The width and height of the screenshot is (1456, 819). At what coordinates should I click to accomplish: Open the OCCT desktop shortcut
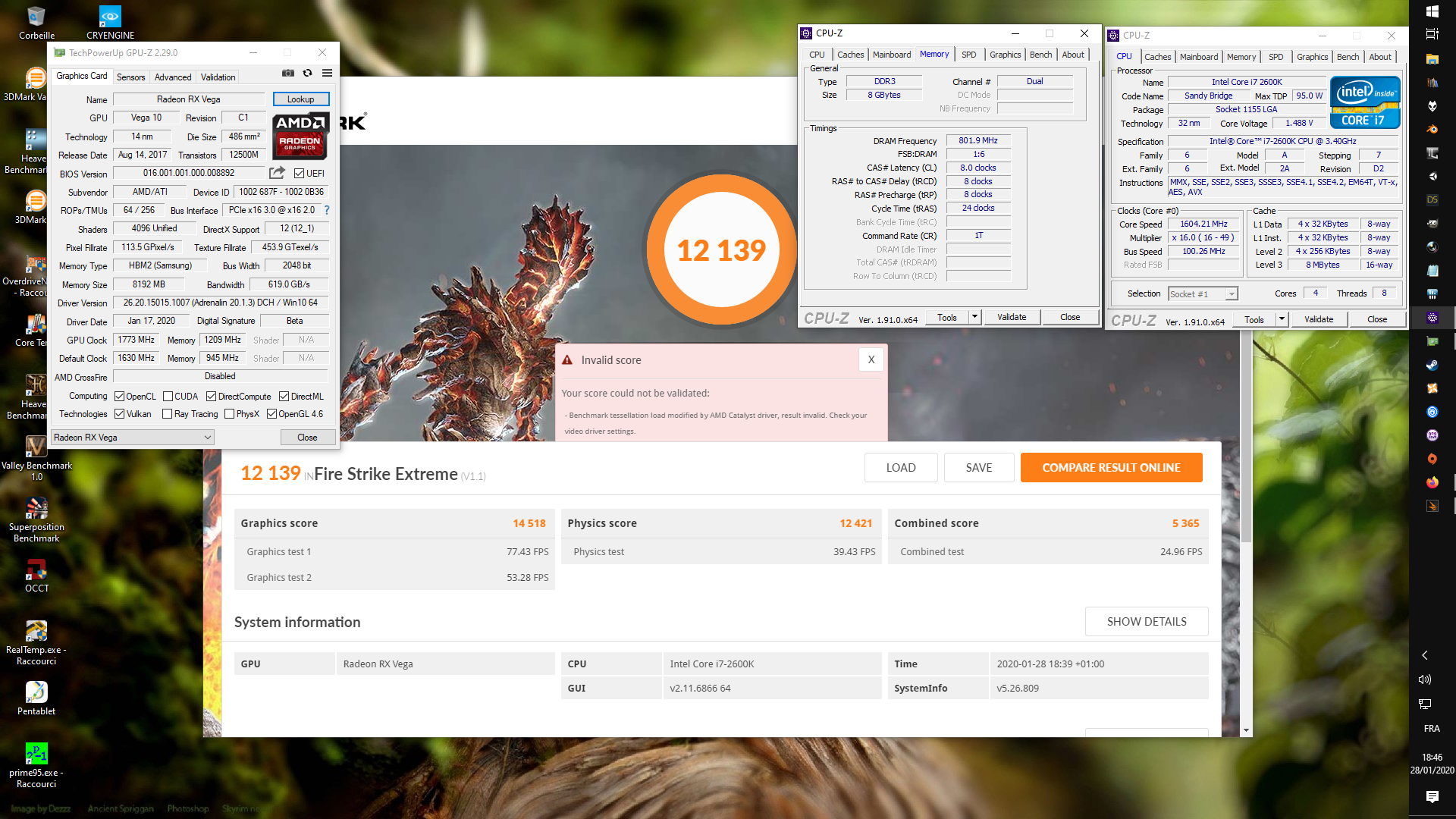click(x=36, y=576)
